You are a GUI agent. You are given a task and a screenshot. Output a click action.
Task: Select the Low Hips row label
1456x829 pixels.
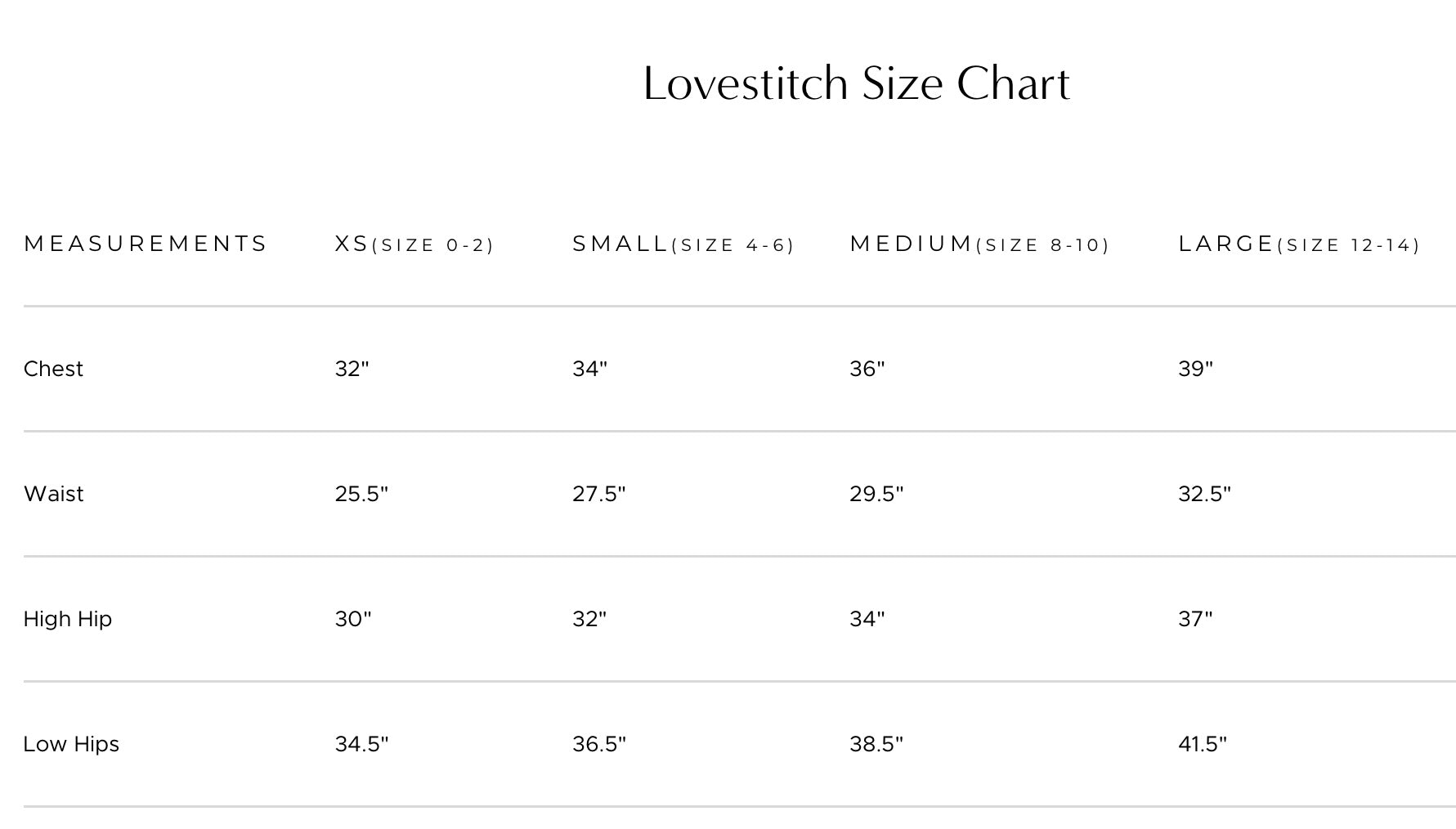pyautogui.click(x=71, y=744)
